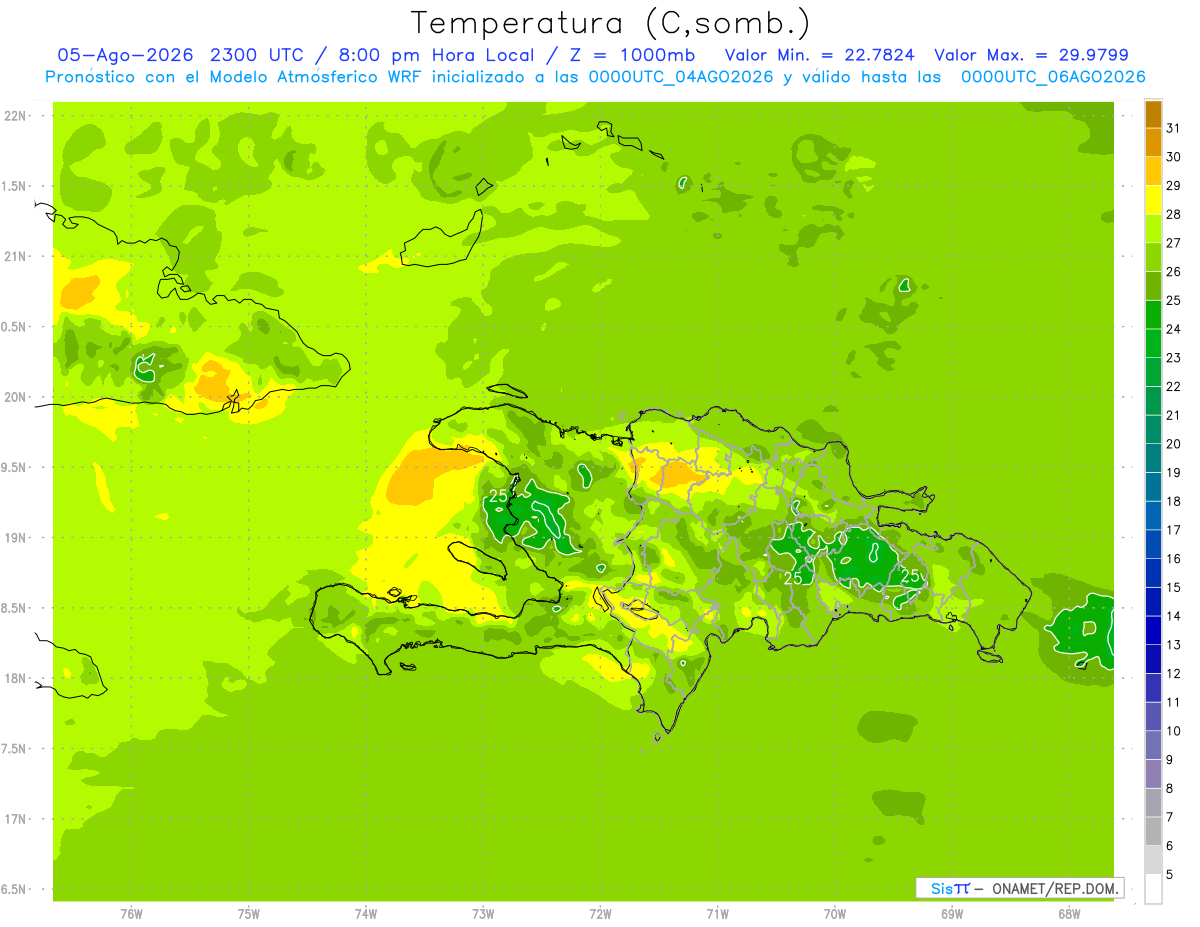The width and height of the screenshot is (1200, 927).
Task: Select the 'Valor Max. = 29.9799' value
Action: click(x=1031, y=55)
